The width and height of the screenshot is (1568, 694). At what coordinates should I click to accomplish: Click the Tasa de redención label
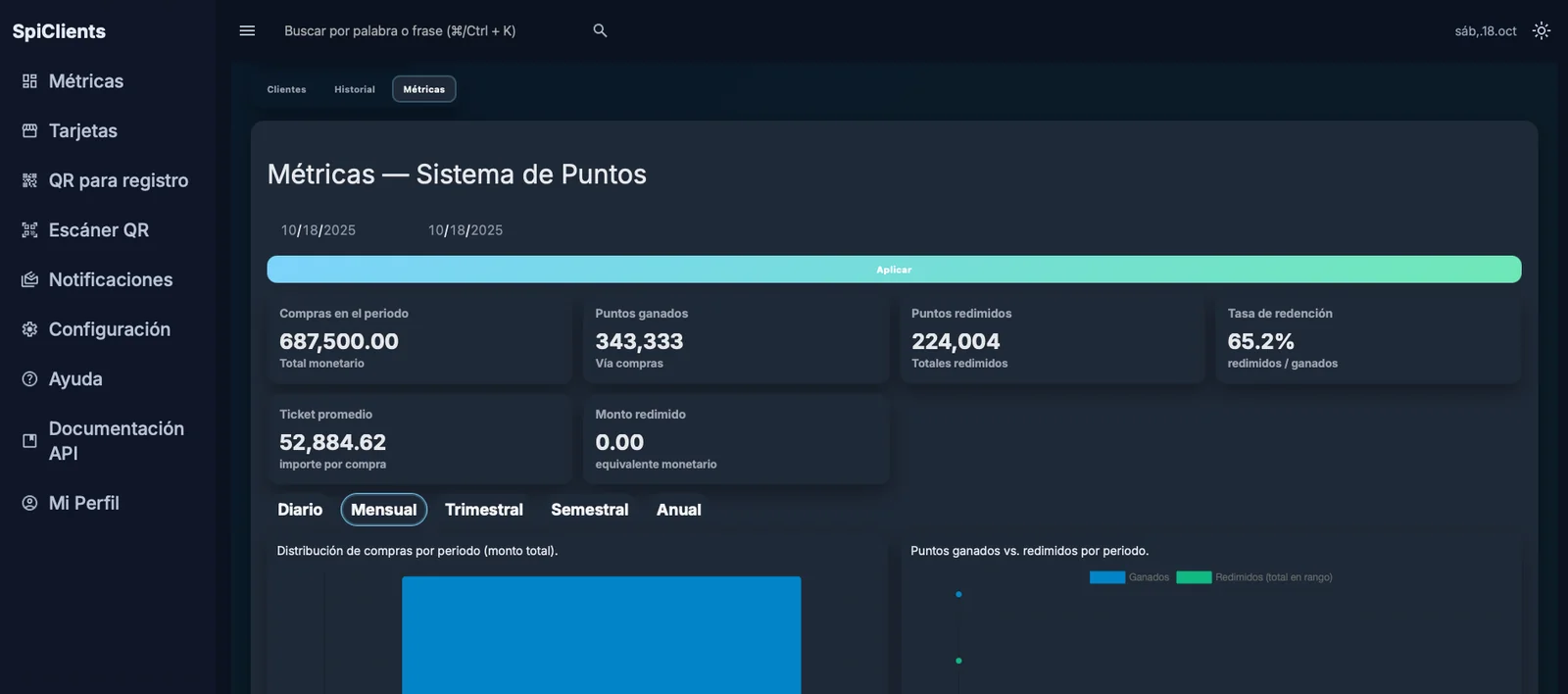point(1280,314)
